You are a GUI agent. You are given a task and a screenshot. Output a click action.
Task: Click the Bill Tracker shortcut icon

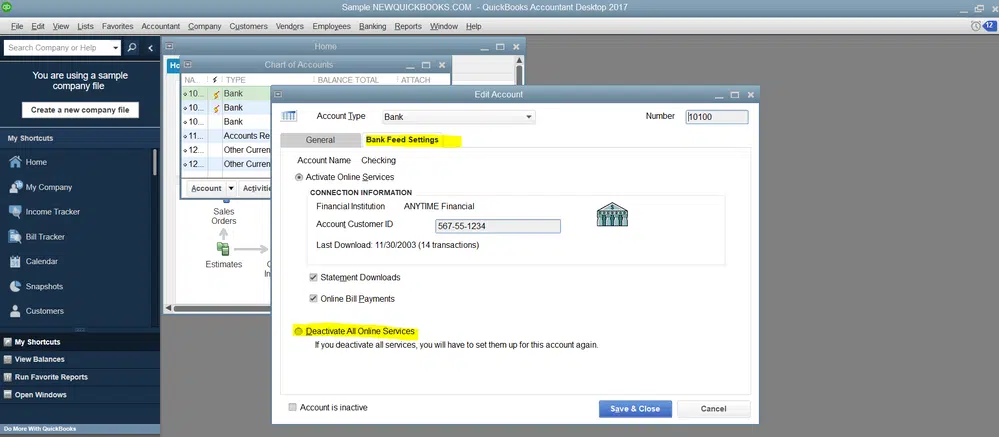click(15, 236)
